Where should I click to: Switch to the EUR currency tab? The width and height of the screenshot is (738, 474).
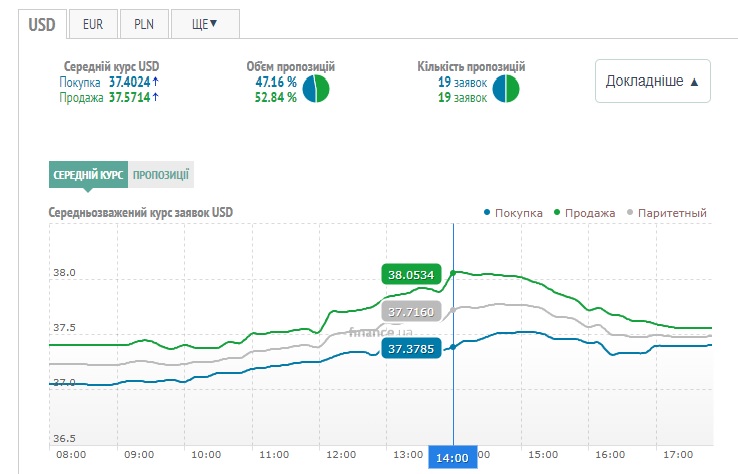[93, 24]
